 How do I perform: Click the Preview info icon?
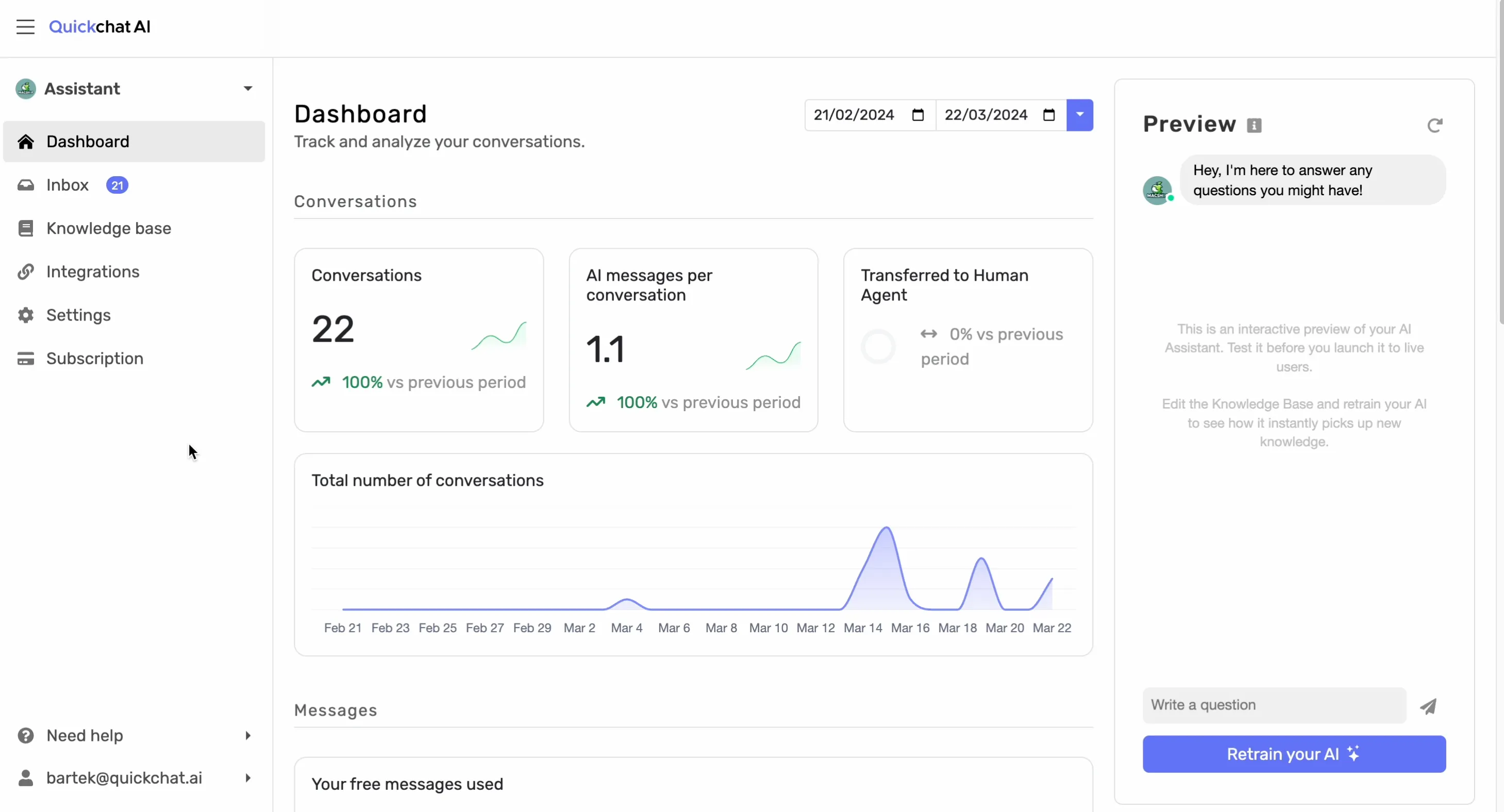tap(1254, 126)
